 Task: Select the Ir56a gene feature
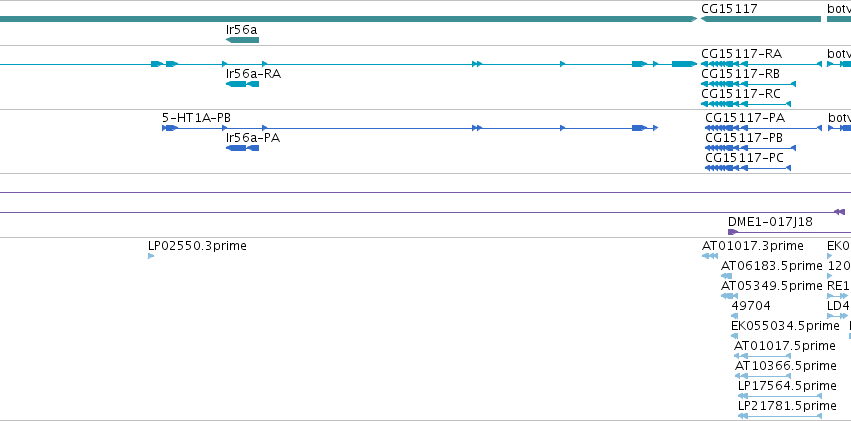pyautogui.click(x=242, y=40)
